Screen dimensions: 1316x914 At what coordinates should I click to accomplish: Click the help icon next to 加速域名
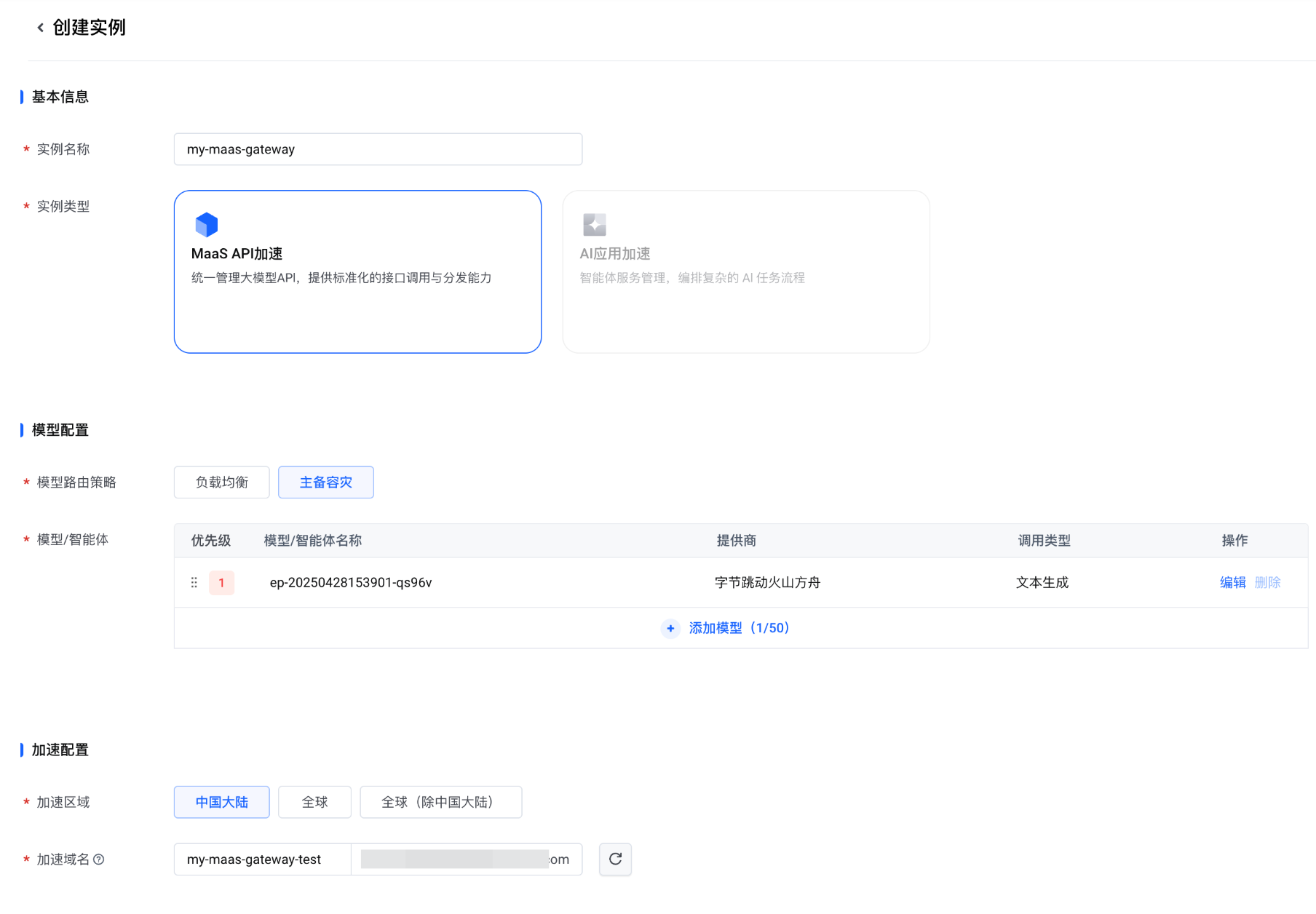pos(99,859)
